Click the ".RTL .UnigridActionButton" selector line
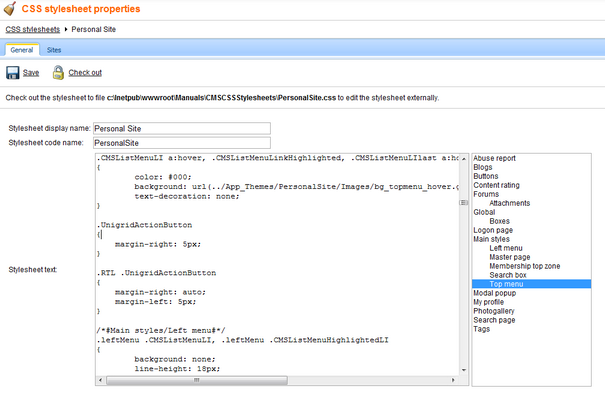The width and height of the screenshot is (605, 394). coord(156,273)
